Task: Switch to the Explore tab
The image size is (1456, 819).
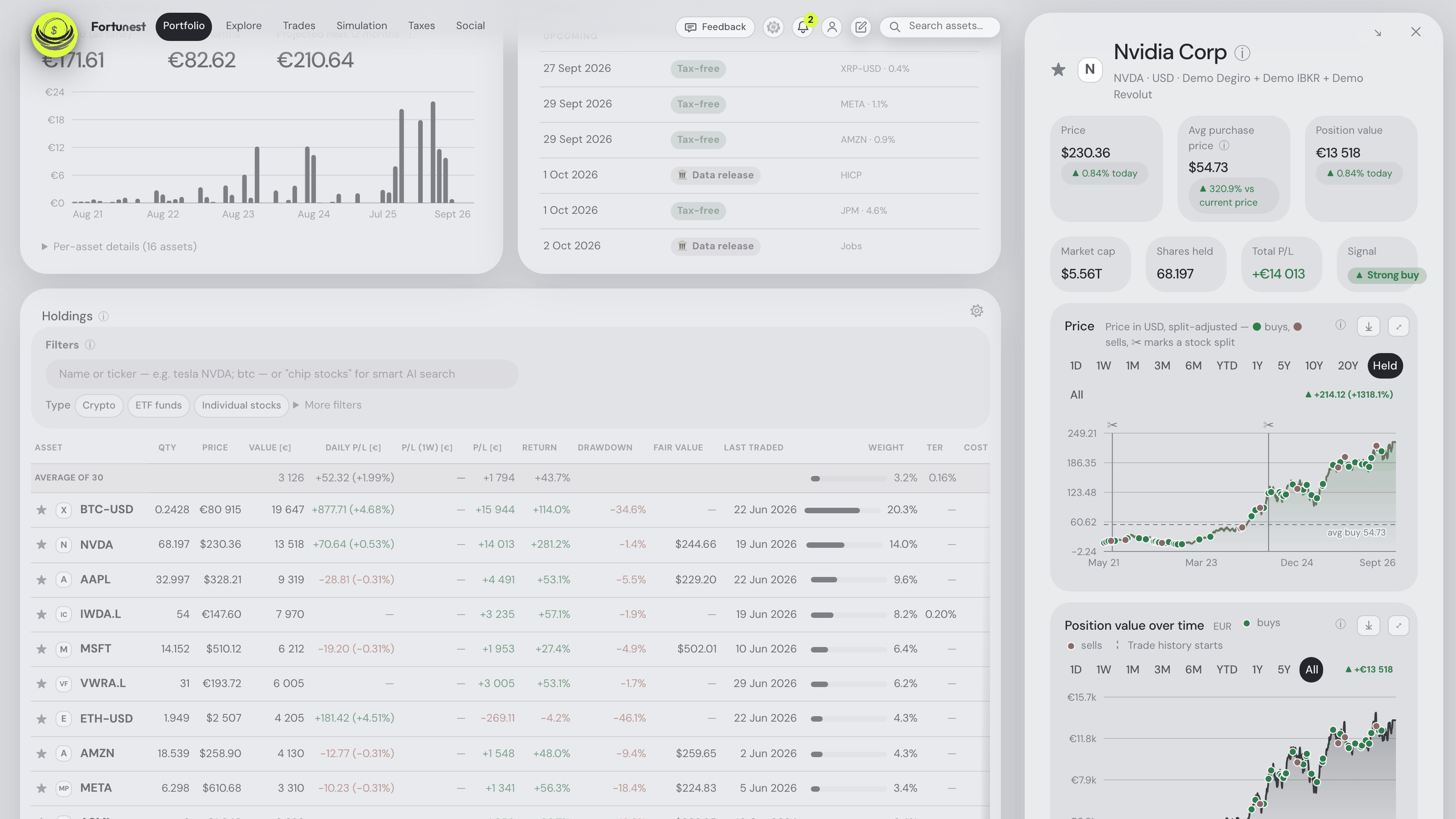Action: pyautogui.click(x=243, y=26)
